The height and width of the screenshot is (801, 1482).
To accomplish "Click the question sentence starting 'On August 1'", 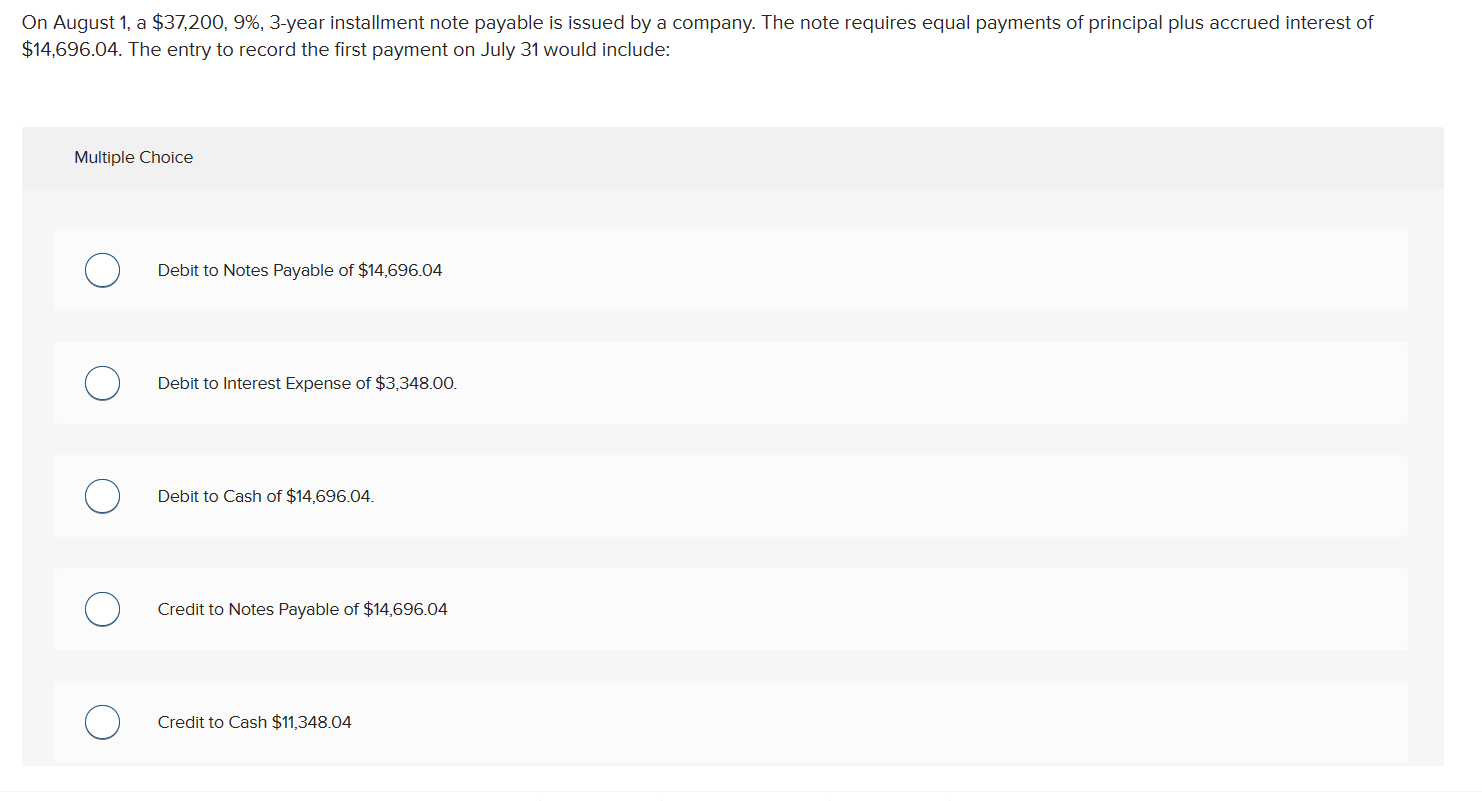I will (x=697, y=22).
